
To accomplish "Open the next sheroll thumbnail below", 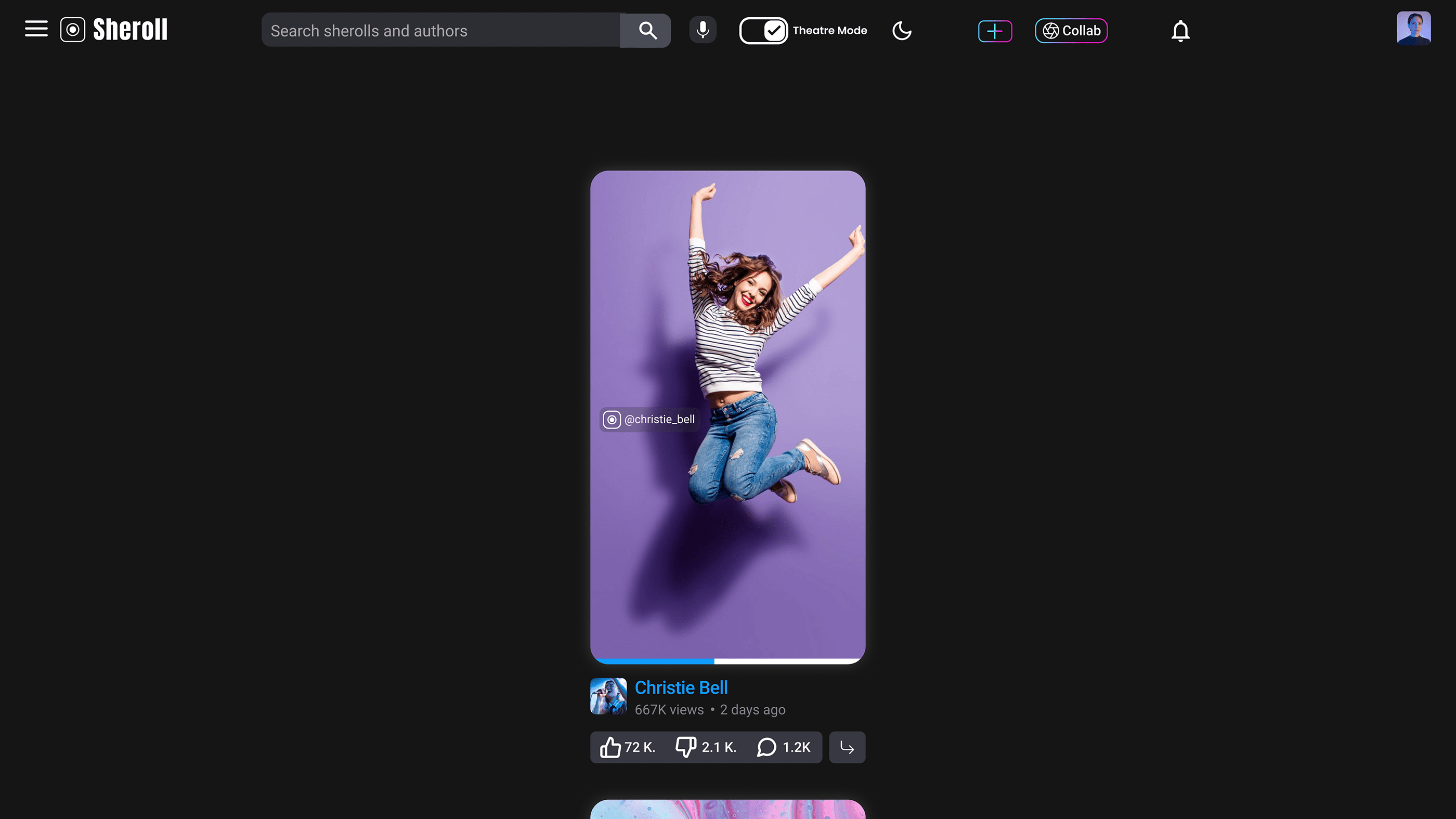I will [728, 809].
